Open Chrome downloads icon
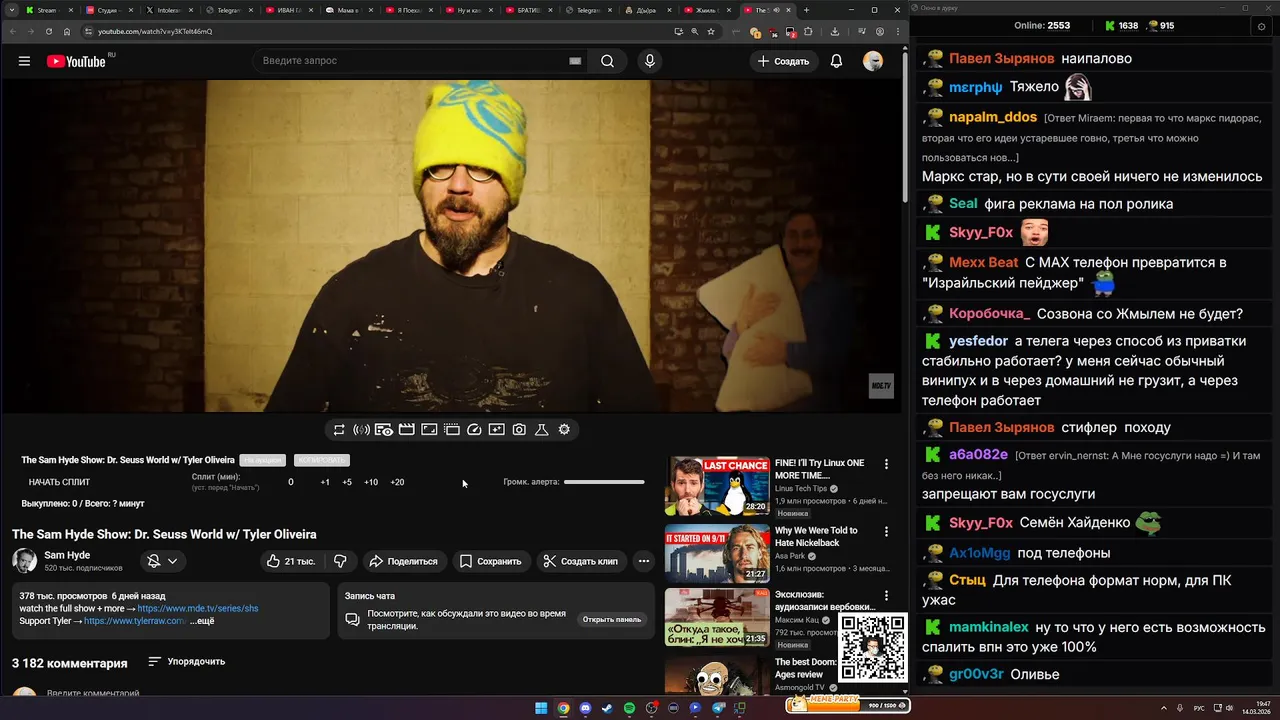 pyautogui.click(x=835, y=31)
